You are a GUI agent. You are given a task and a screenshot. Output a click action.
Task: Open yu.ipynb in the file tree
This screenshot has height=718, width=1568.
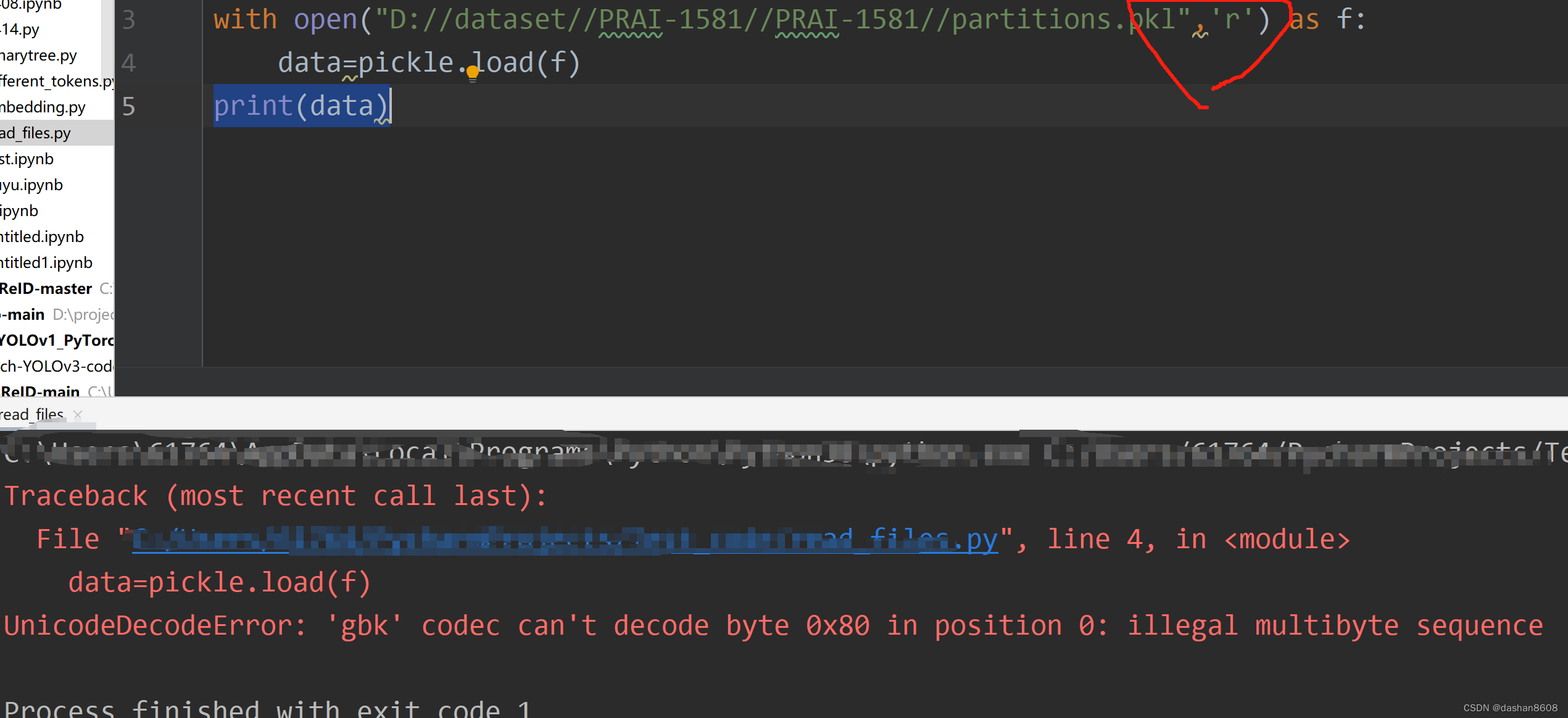point(32,185)
